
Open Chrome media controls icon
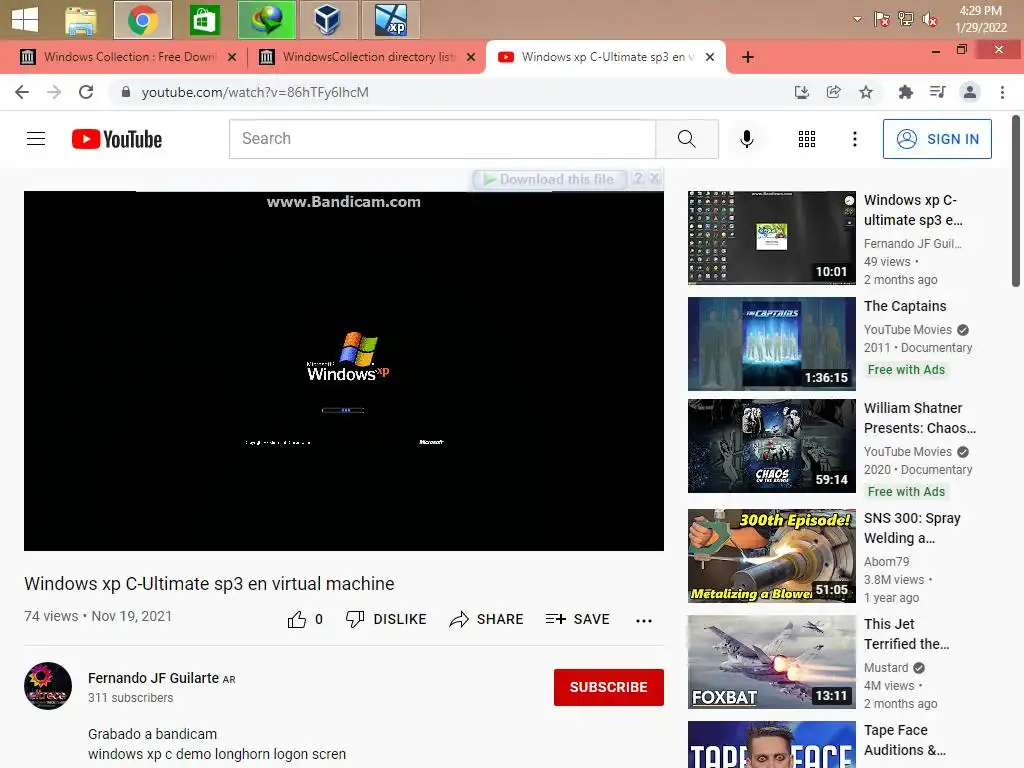pyautogui.click(x=937, y=92)
